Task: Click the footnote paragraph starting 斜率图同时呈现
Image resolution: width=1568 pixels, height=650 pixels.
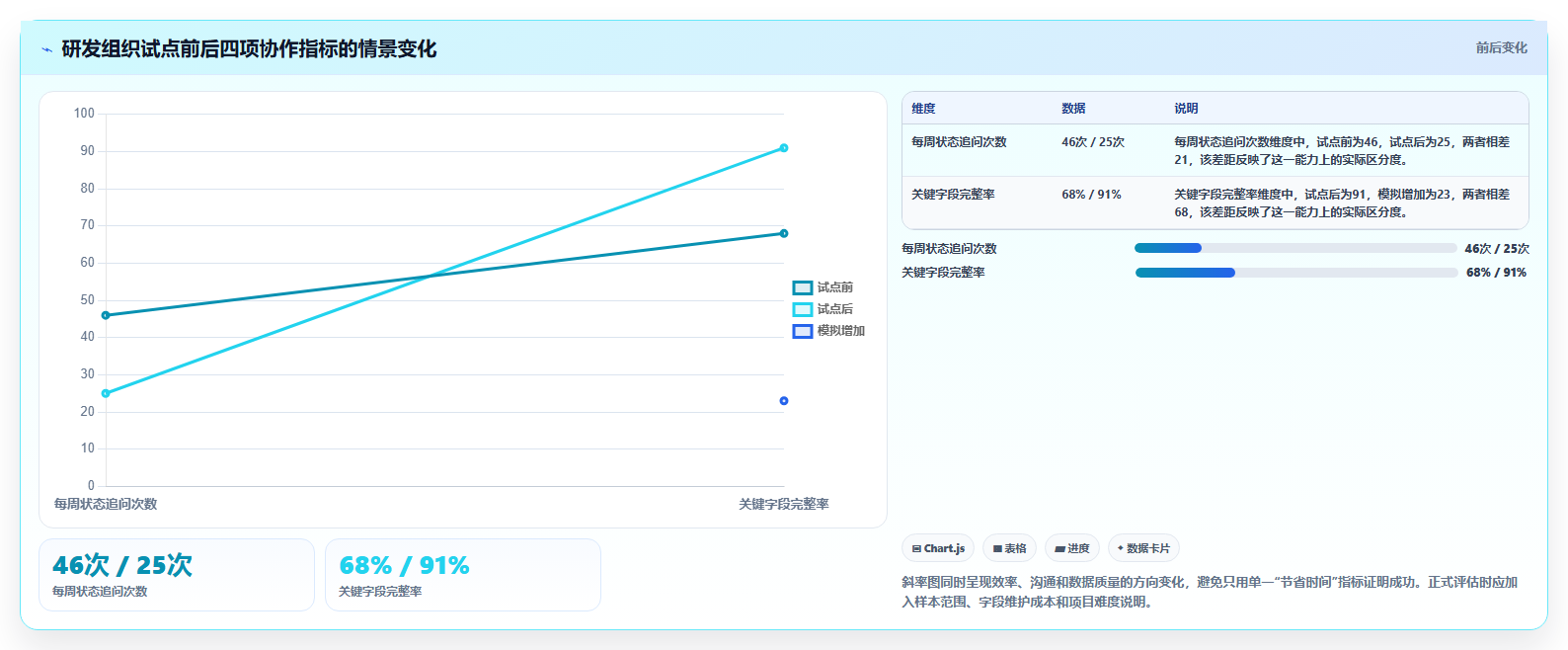Action: (x=1210, y=592)
